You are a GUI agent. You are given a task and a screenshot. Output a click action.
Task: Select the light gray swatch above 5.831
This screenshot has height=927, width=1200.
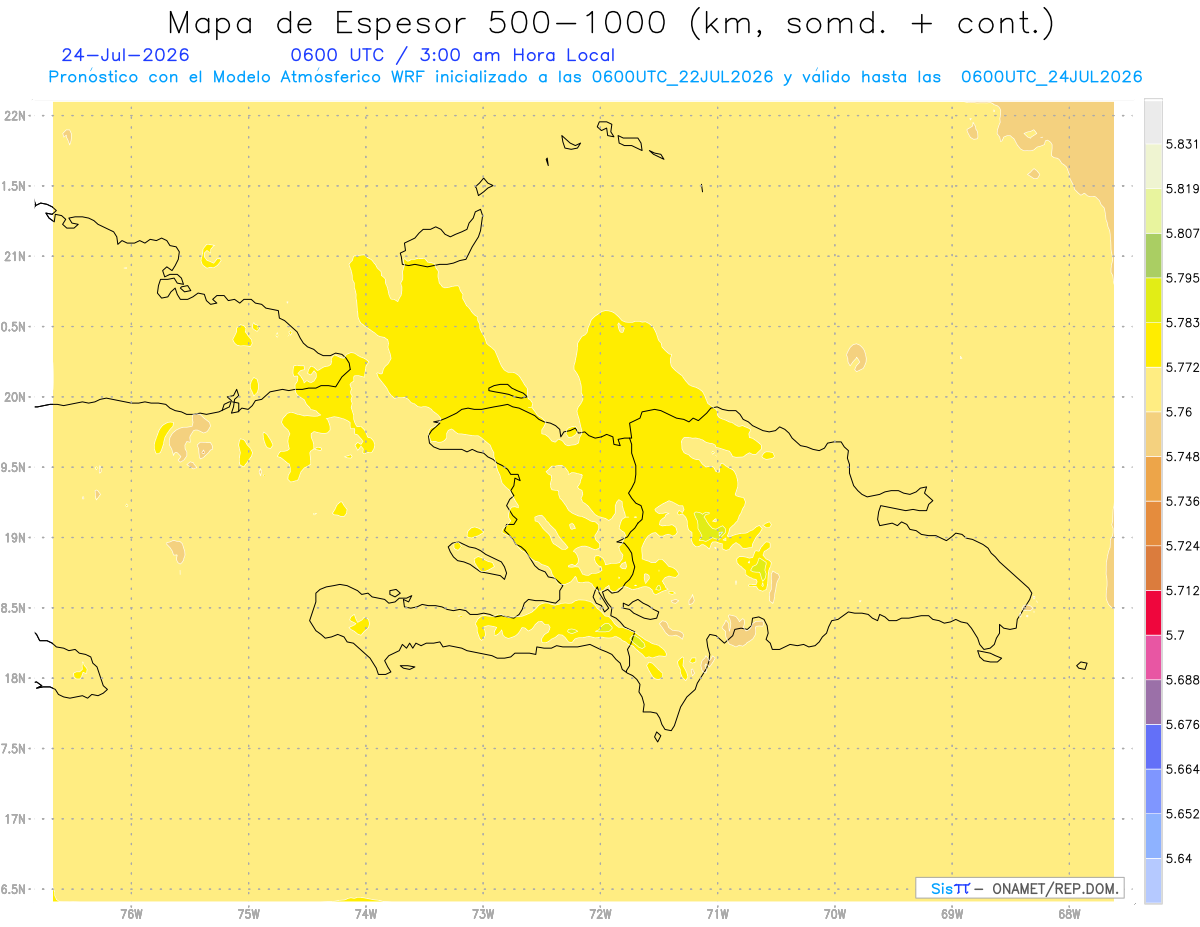coord(1153,122)
